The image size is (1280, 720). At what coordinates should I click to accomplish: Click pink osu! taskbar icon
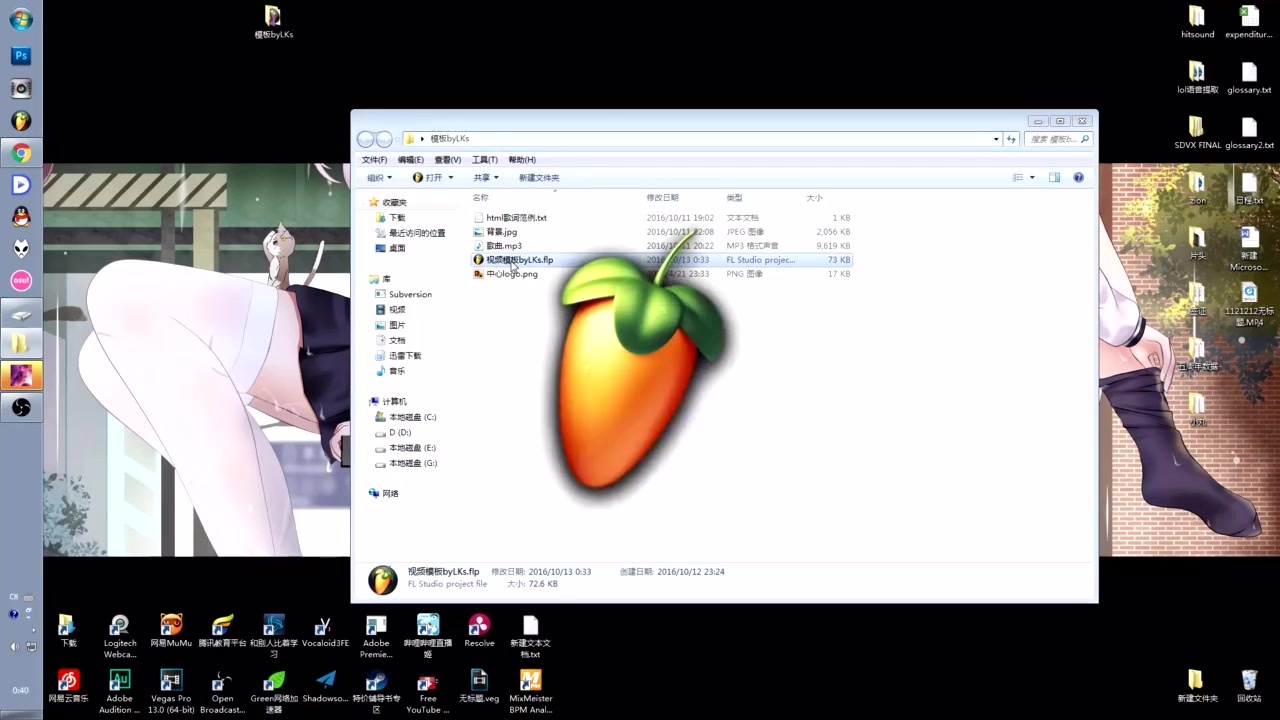[x=21, y=281]
